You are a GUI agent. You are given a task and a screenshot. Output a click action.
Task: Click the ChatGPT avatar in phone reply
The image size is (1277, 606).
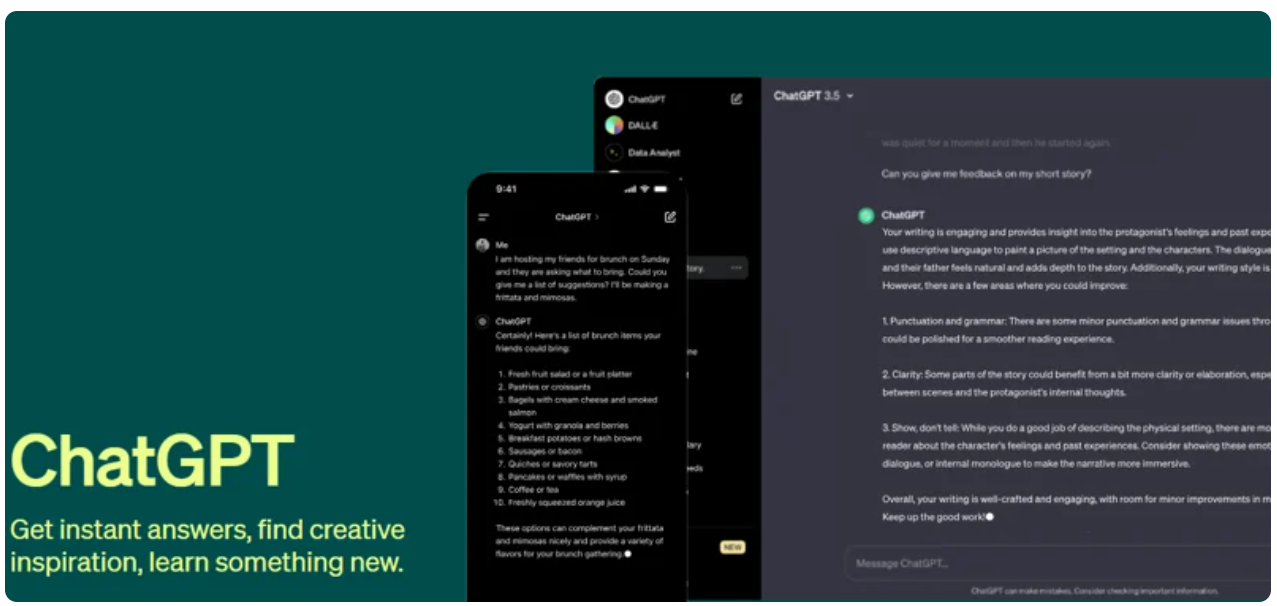tap(482, 322)
